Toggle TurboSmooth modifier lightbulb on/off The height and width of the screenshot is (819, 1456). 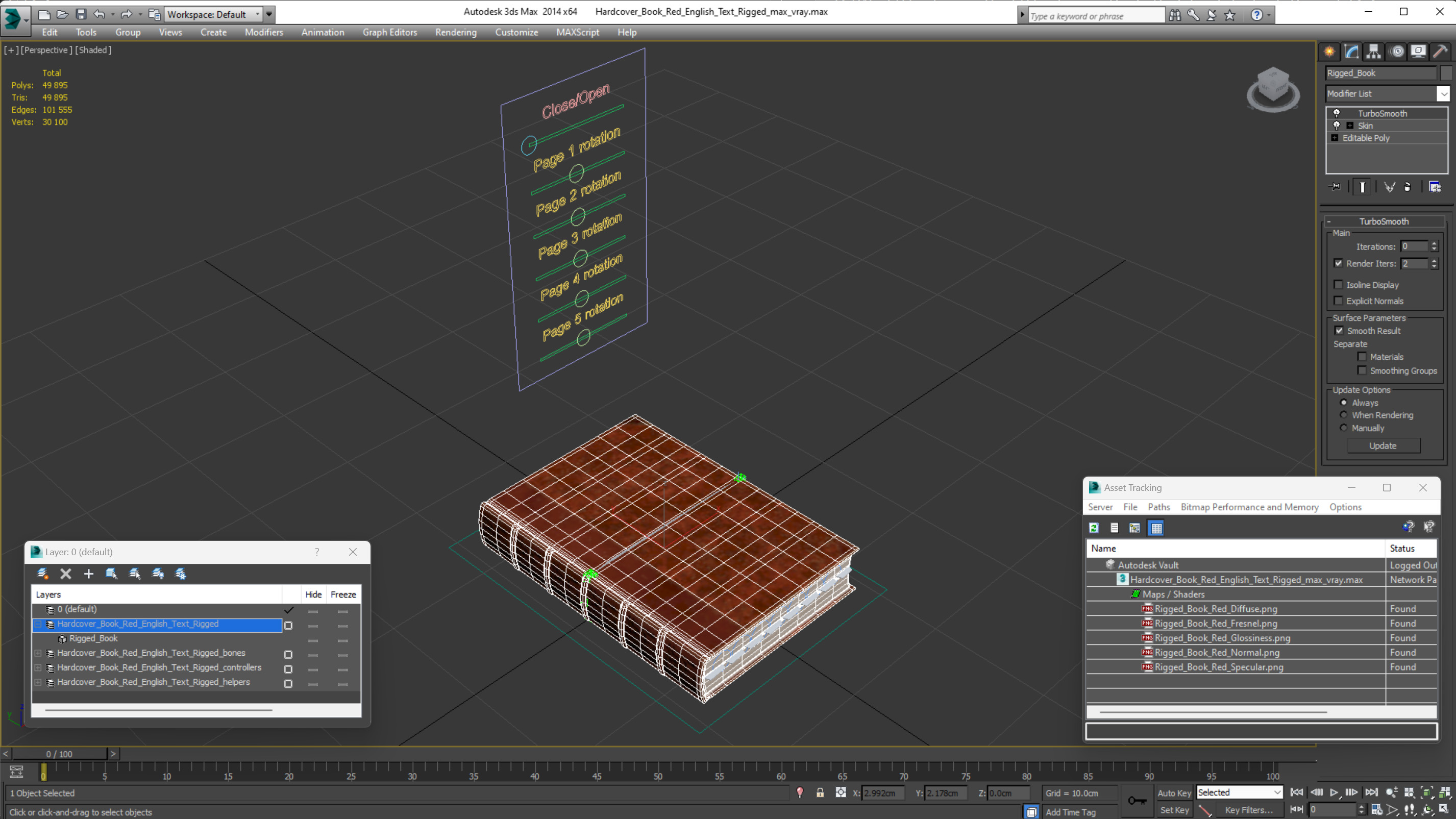click(x=1336, y=113)
